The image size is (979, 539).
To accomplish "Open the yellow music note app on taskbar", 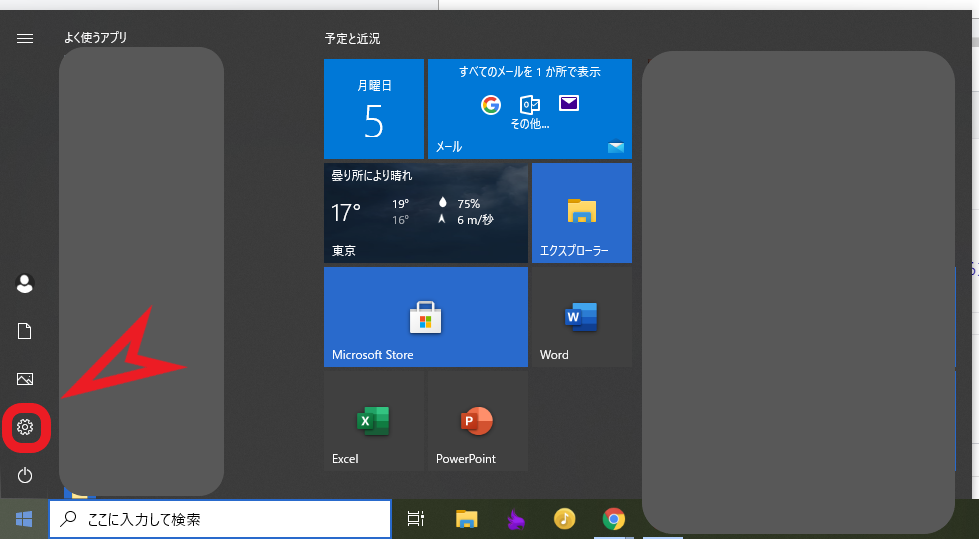I will tap(564, 518).
